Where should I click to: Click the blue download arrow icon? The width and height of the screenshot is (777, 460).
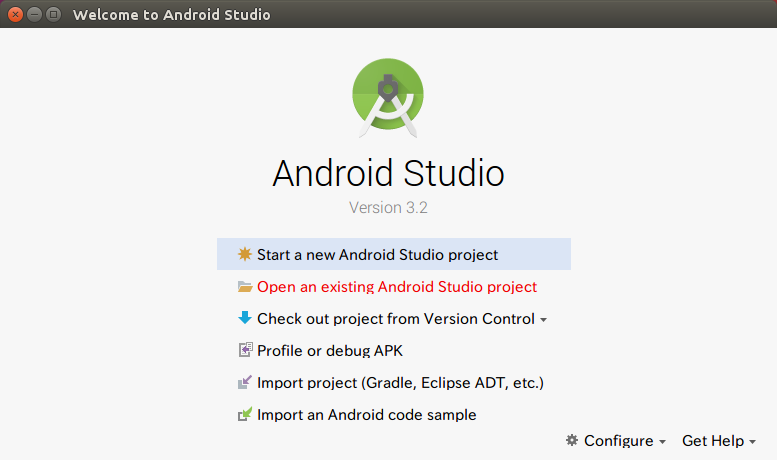[x=245, y=318]
